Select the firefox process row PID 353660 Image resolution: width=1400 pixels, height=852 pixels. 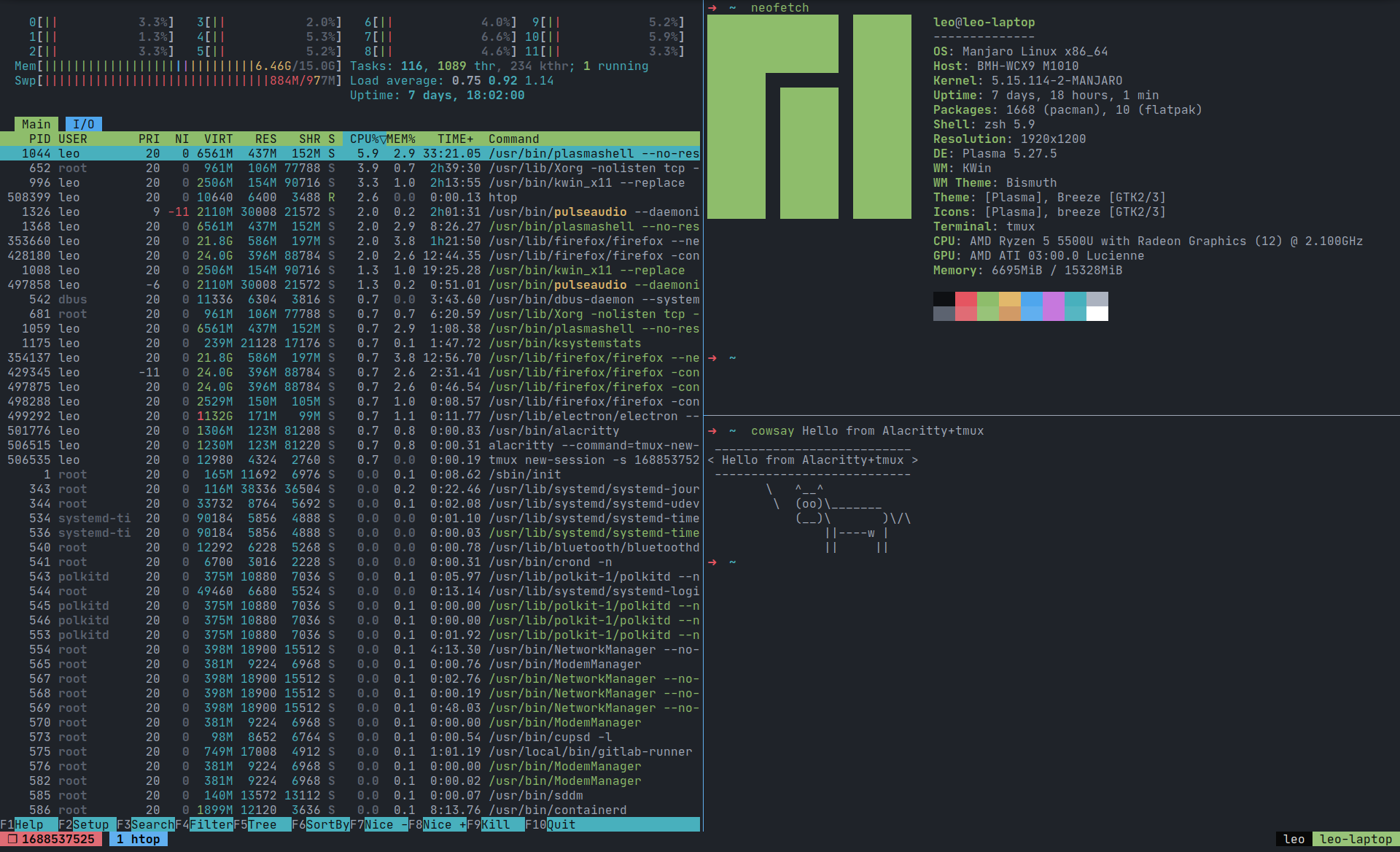click(x=350, y=241)
